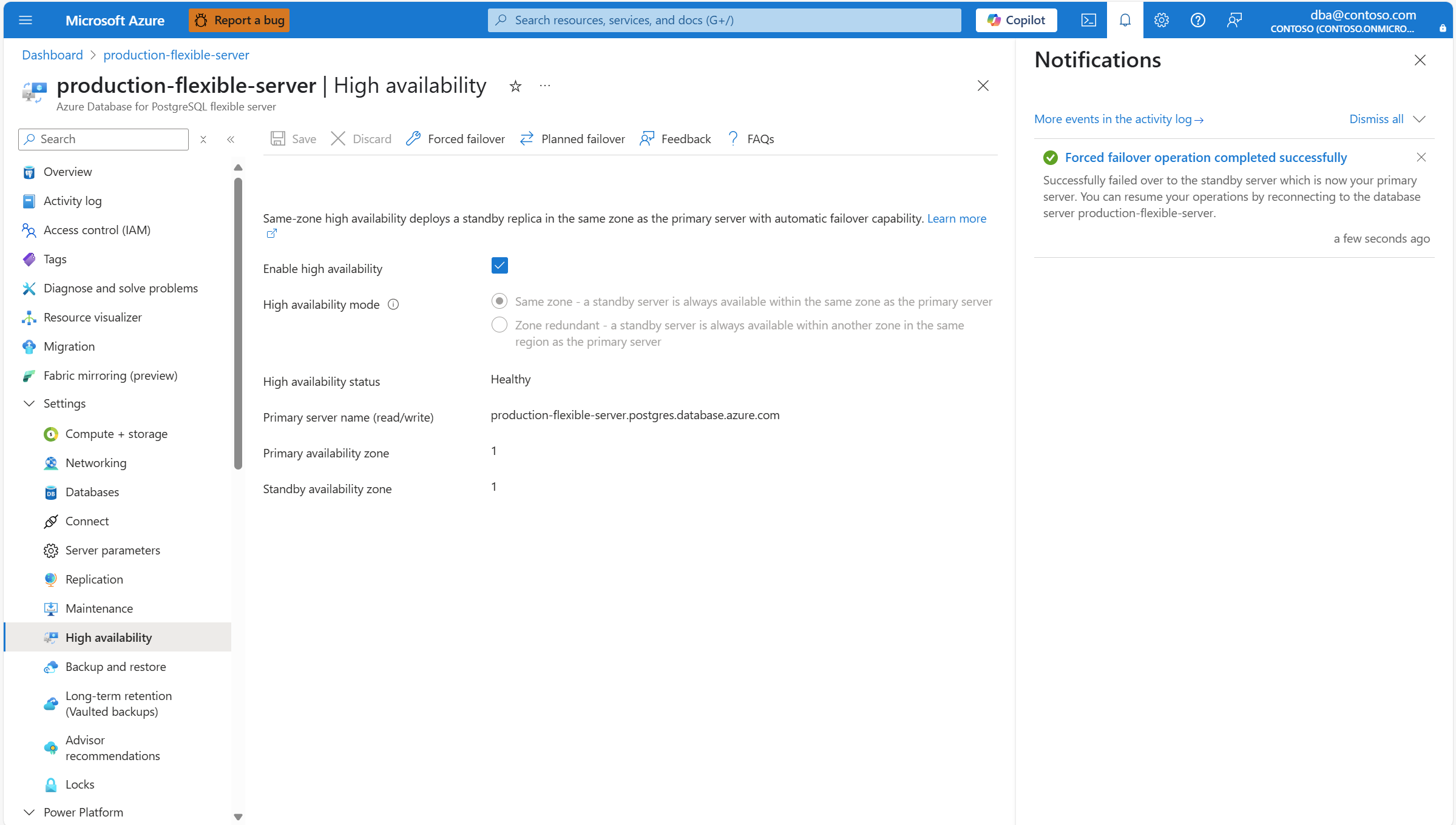
Task: Click the sidebar scroll up arrow
Action: point(238,167)
